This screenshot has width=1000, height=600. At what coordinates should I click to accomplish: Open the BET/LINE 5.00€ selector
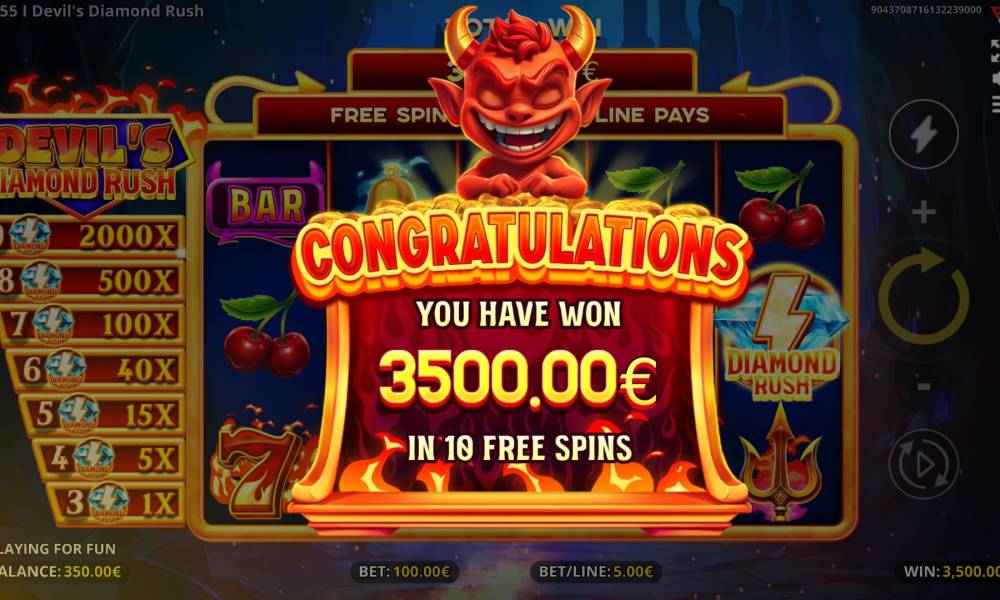point(596,571)
